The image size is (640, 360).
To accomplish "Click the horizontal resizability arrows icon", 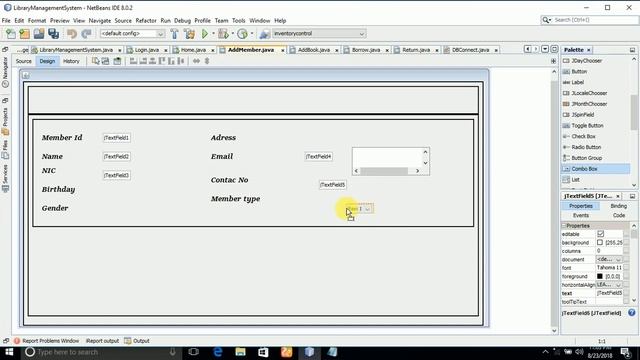I will coord(196,61).
